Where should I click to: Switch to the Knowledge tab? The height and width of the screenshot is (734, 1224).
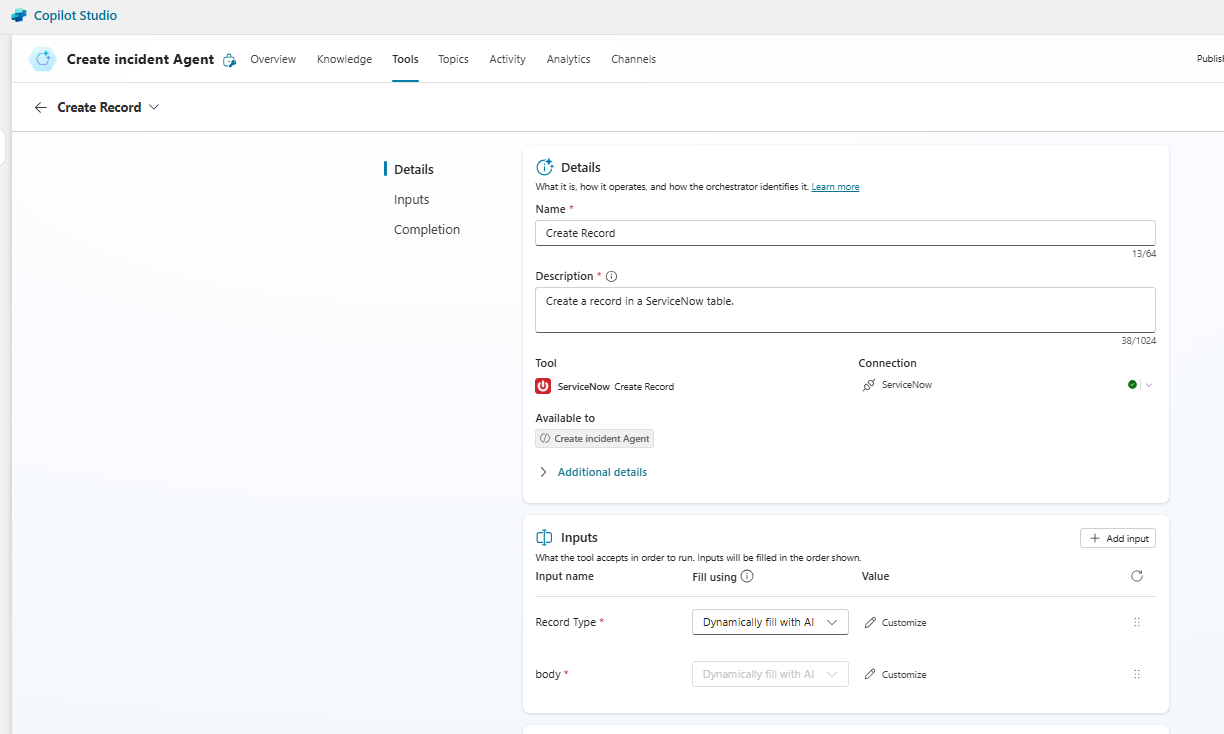click(344, 59)
